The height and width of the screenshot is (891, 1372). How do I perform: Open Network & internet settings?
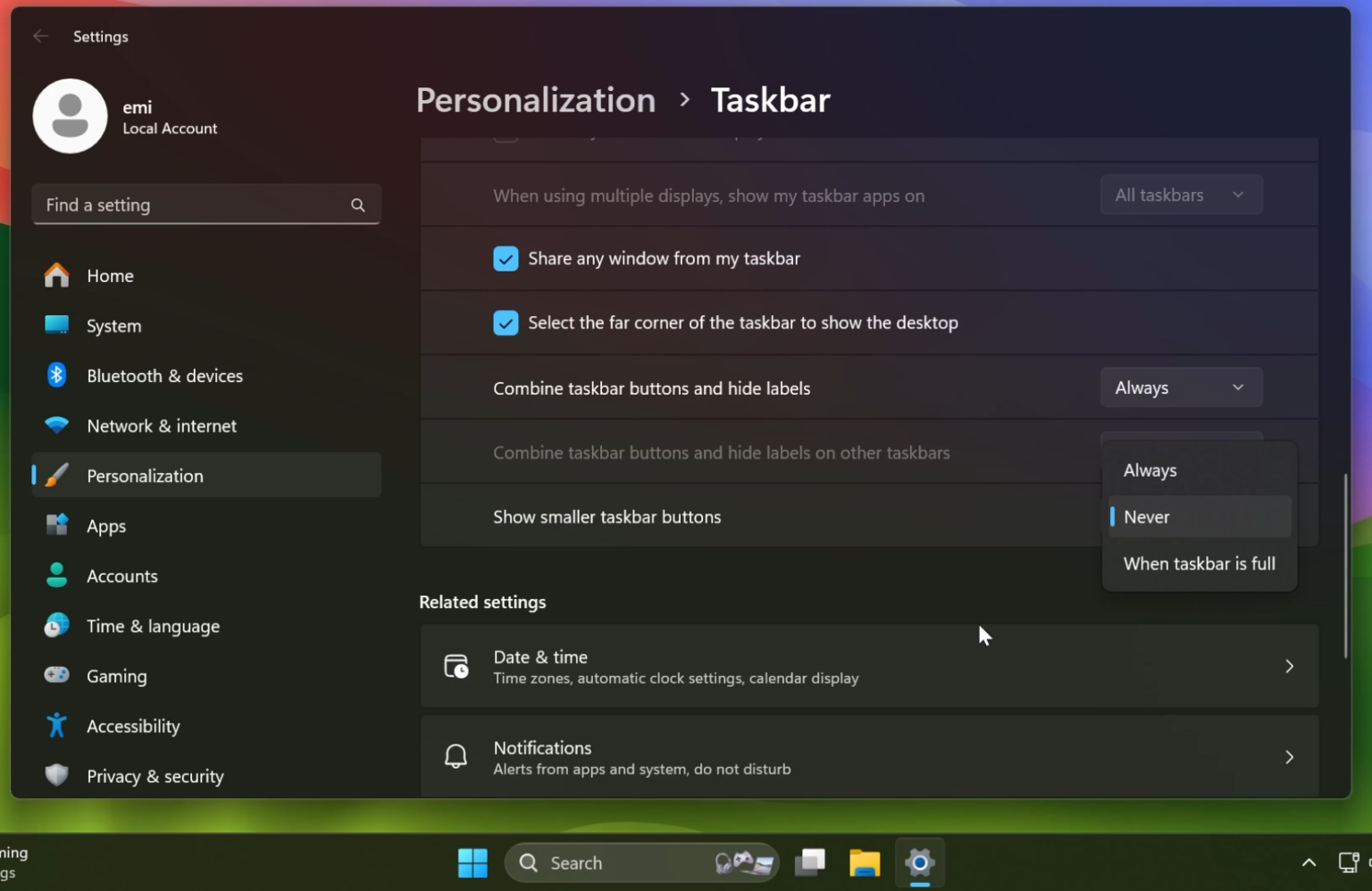[x=161, y=426]
